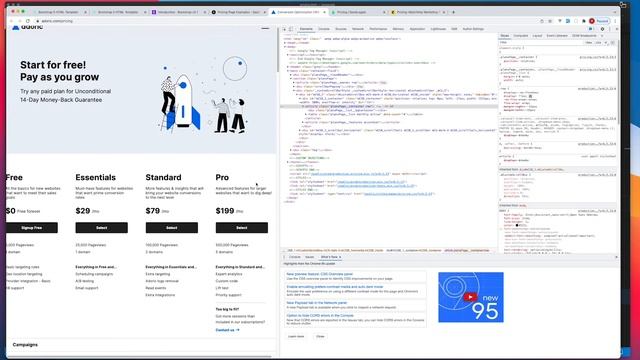
Task: Open the 'New Payload tab in the Network panel' link
Action: 317,303
